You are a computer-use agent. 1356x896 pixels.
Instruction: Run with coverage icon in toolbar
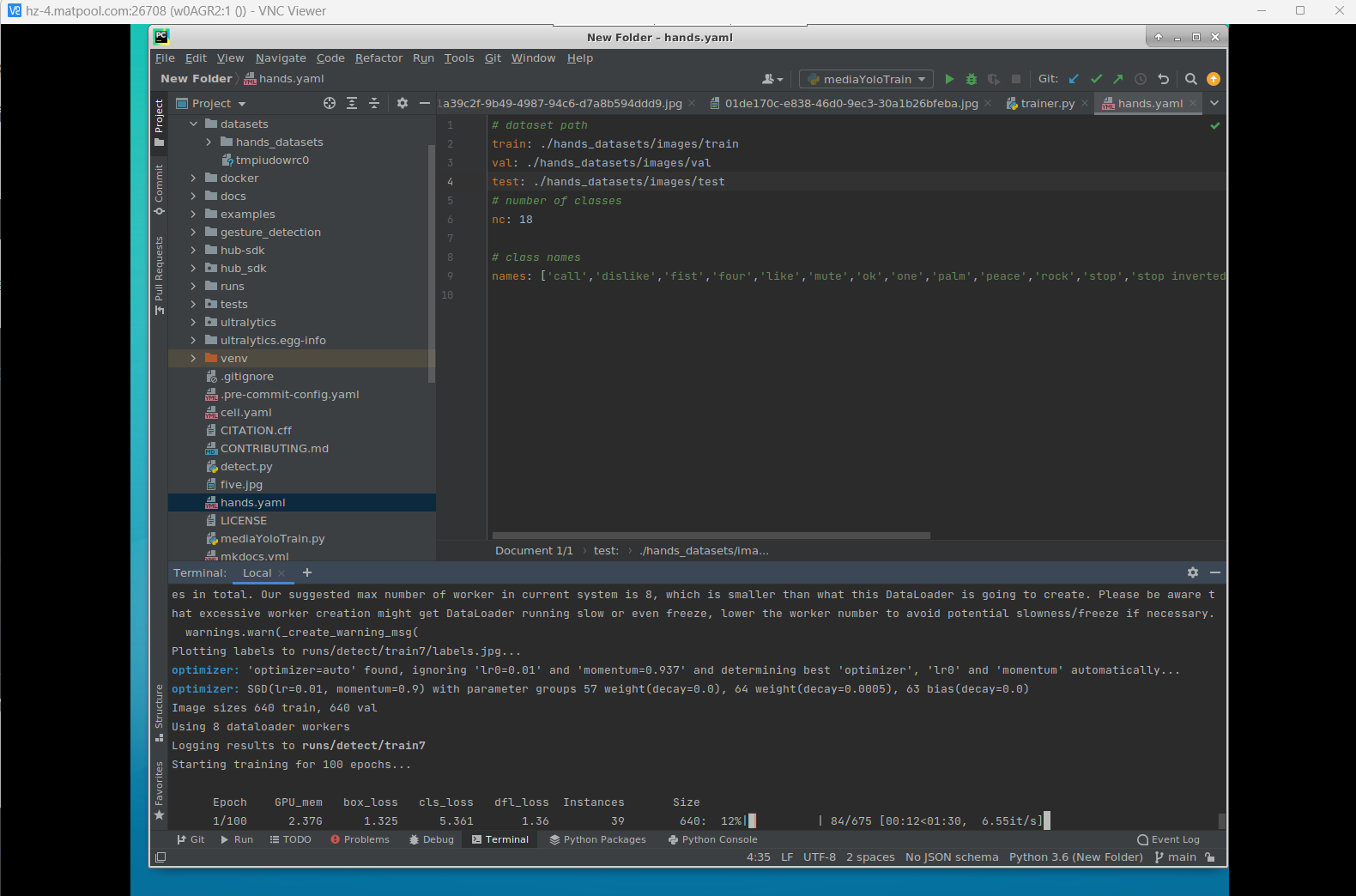pyautogui.click(x=994, y=79)
